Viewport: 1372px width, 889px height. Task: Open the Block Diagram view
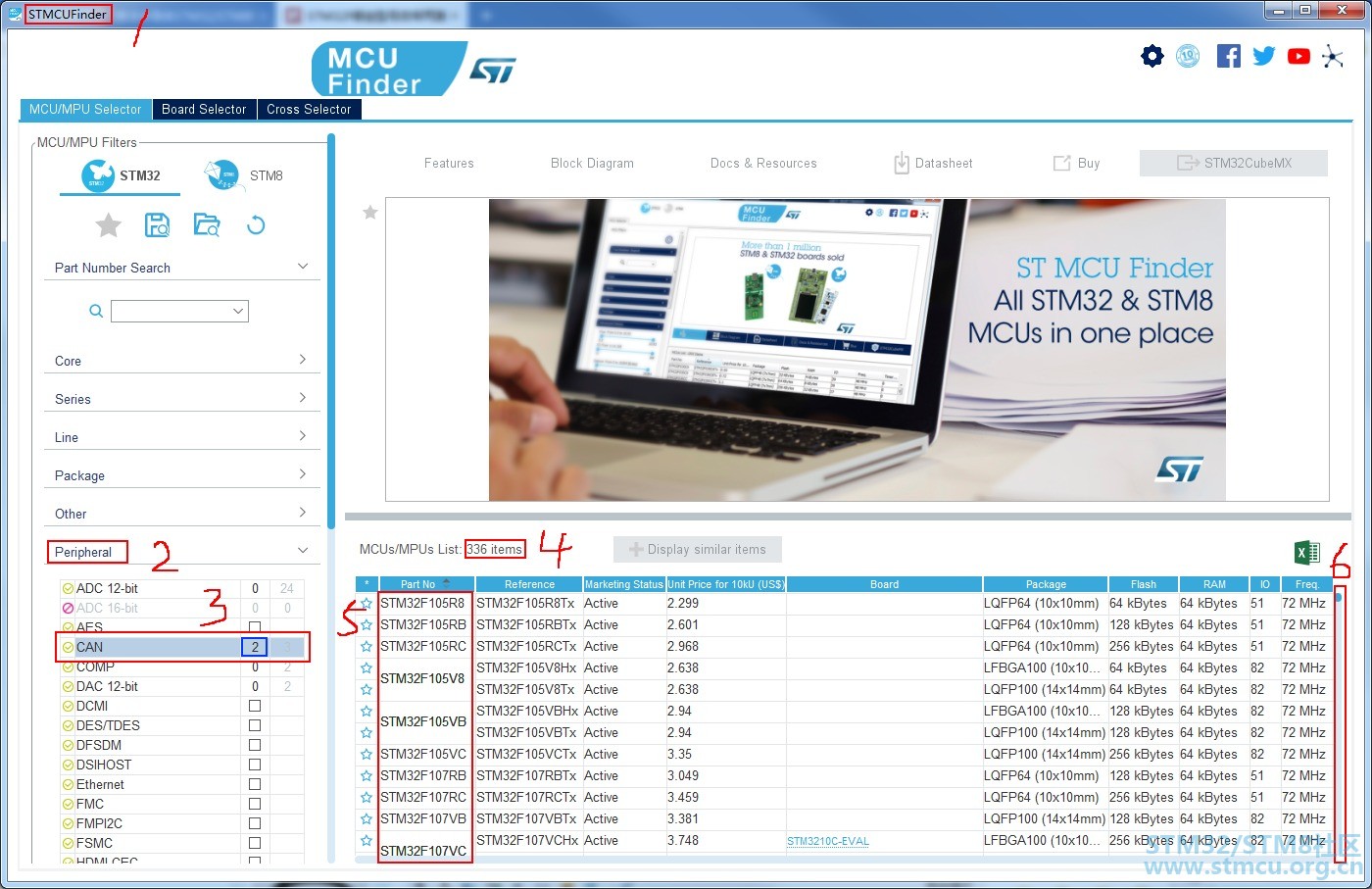592,164
